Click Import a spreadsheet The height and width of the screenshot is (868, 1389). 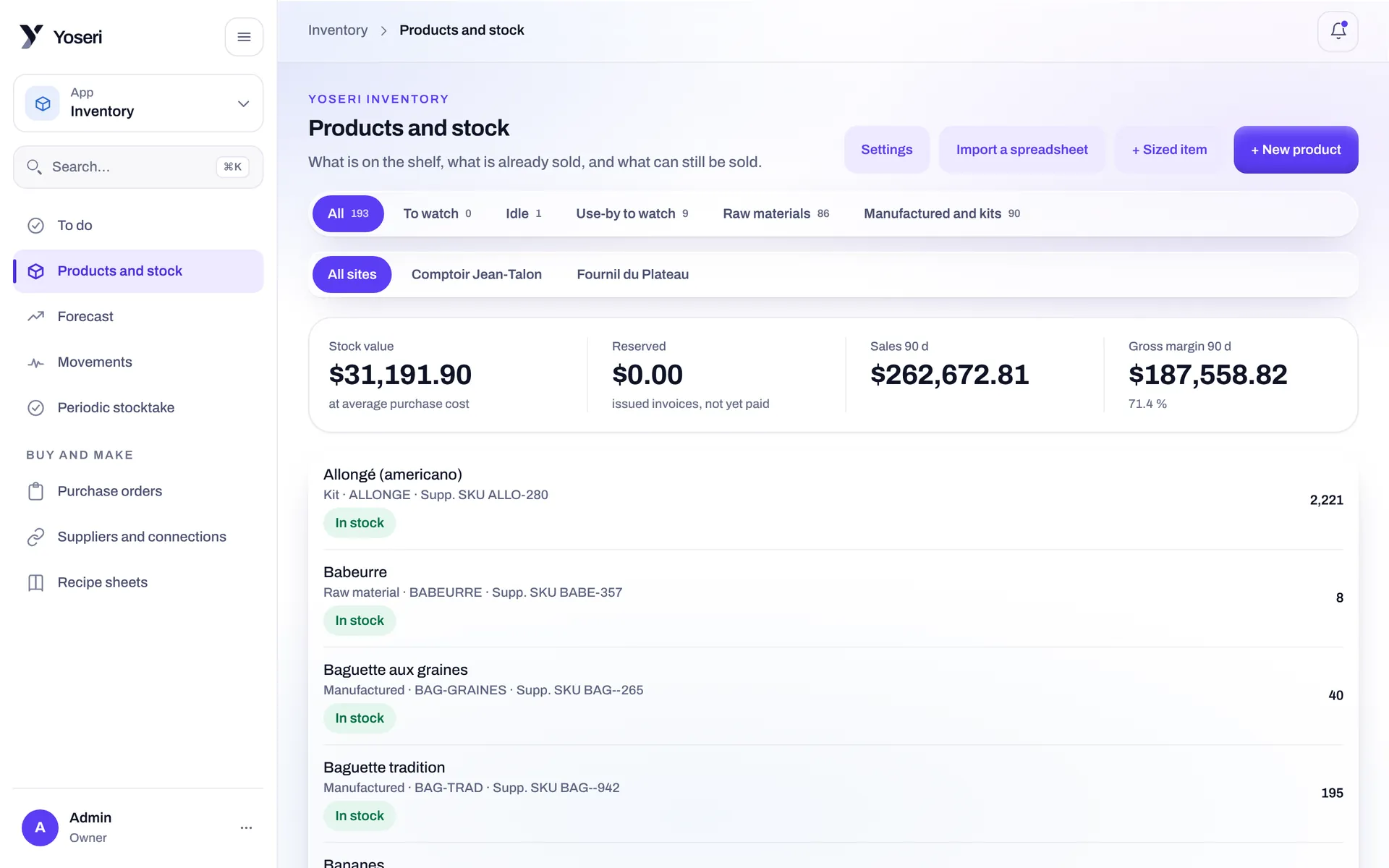[1021, 150]
